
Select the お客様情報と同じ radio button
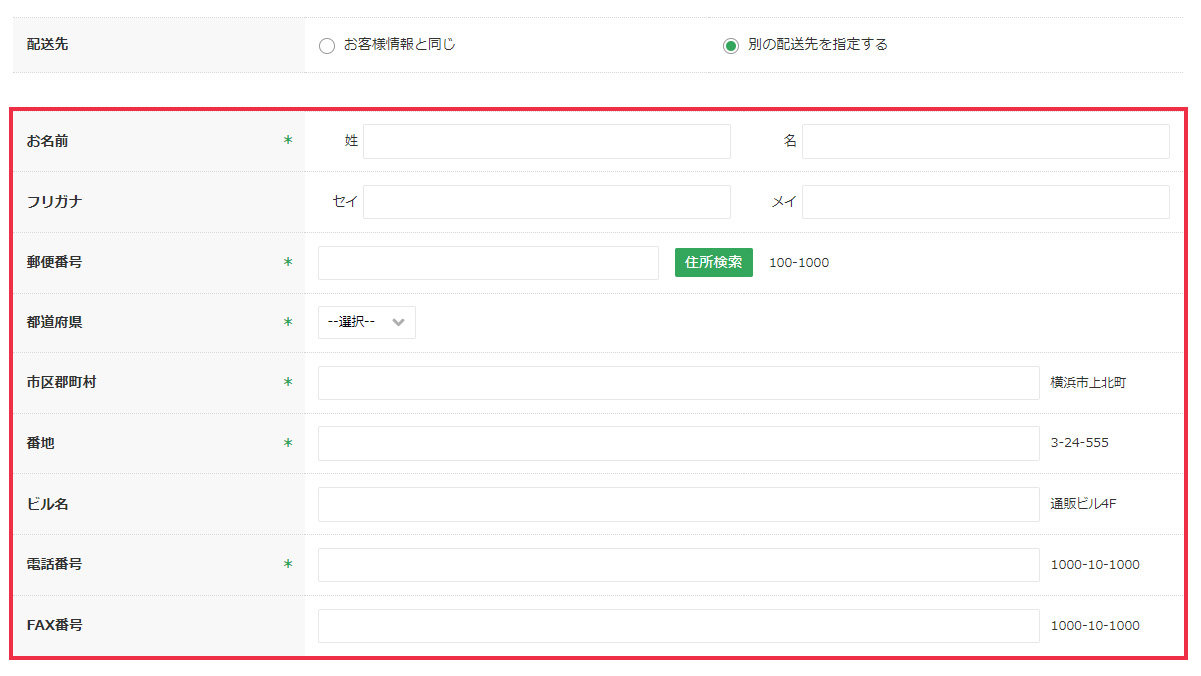click(327, 46)
